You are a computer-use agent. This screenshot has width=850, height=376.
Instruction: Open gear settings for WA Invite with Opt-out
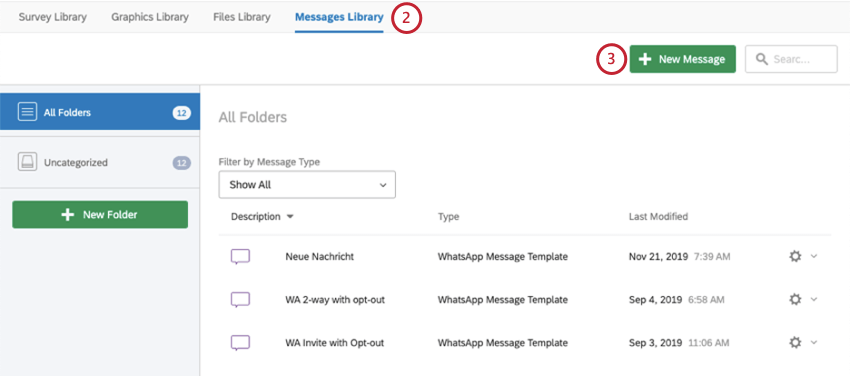(795, 342)
